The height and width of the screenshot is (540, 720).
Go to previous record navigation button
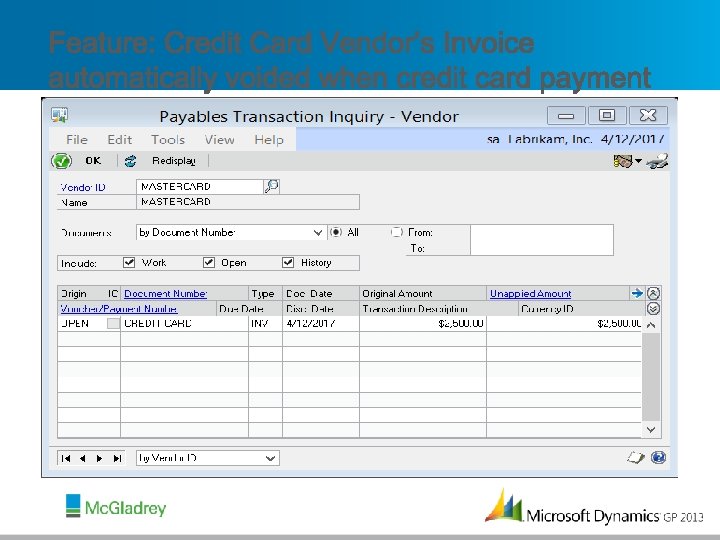(83, 458)
